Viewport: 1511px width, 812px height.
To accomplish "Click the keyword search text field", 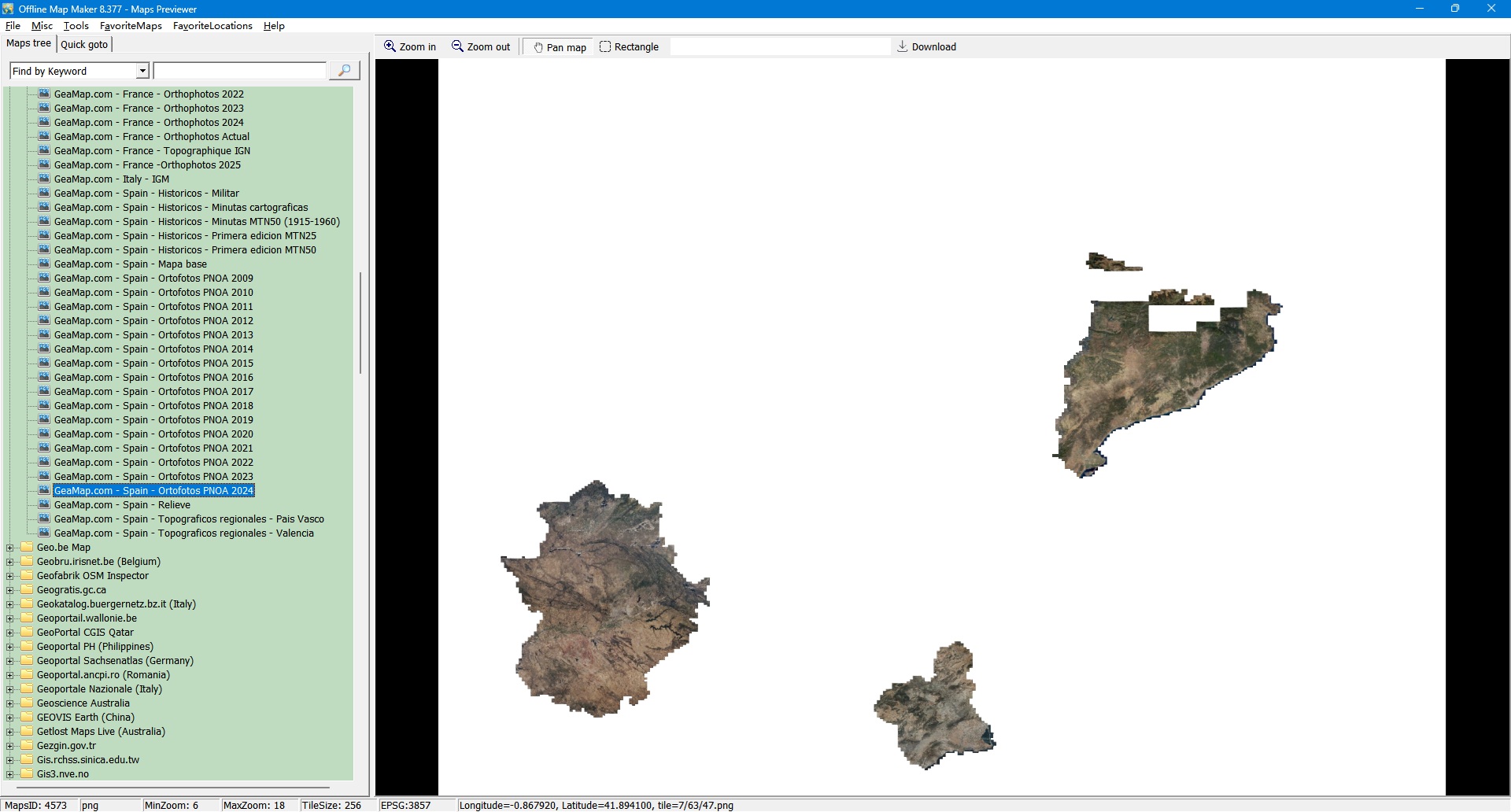I will (239, 72).
